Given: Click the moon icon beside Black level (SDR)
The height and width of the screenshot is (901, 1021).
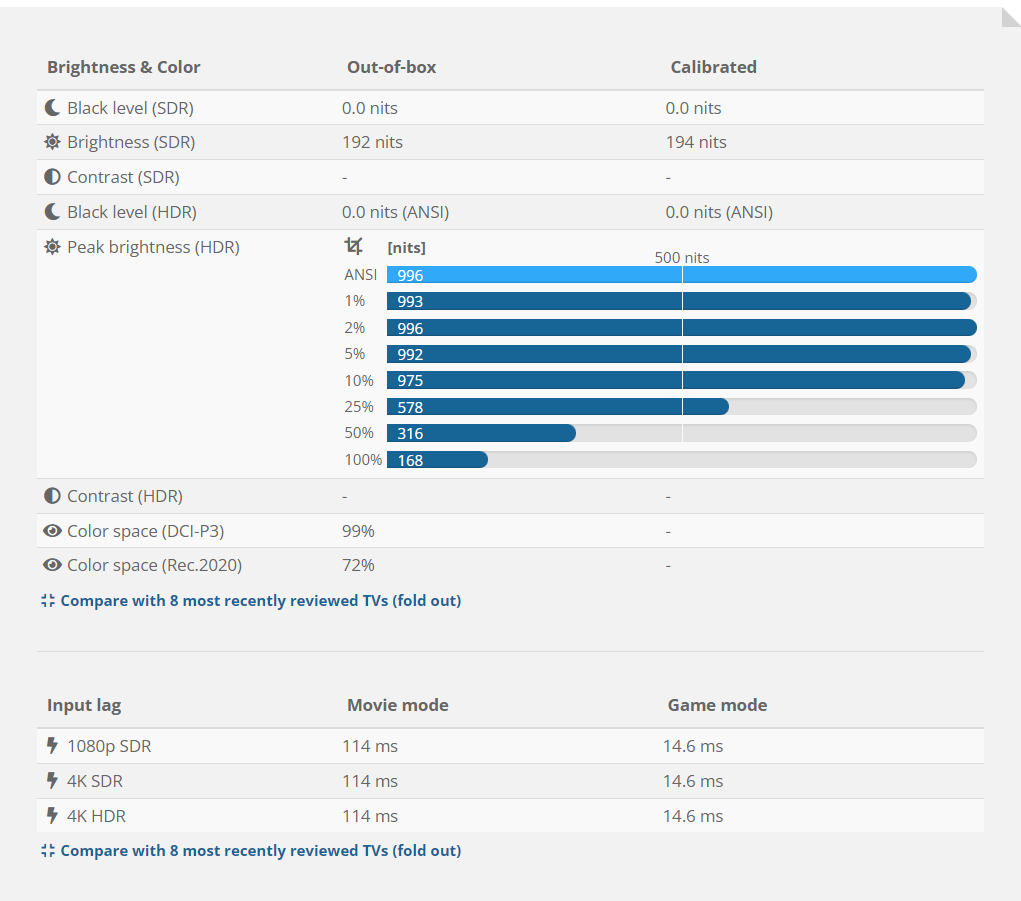Looking at the screenshot, I should pos(52,108).
